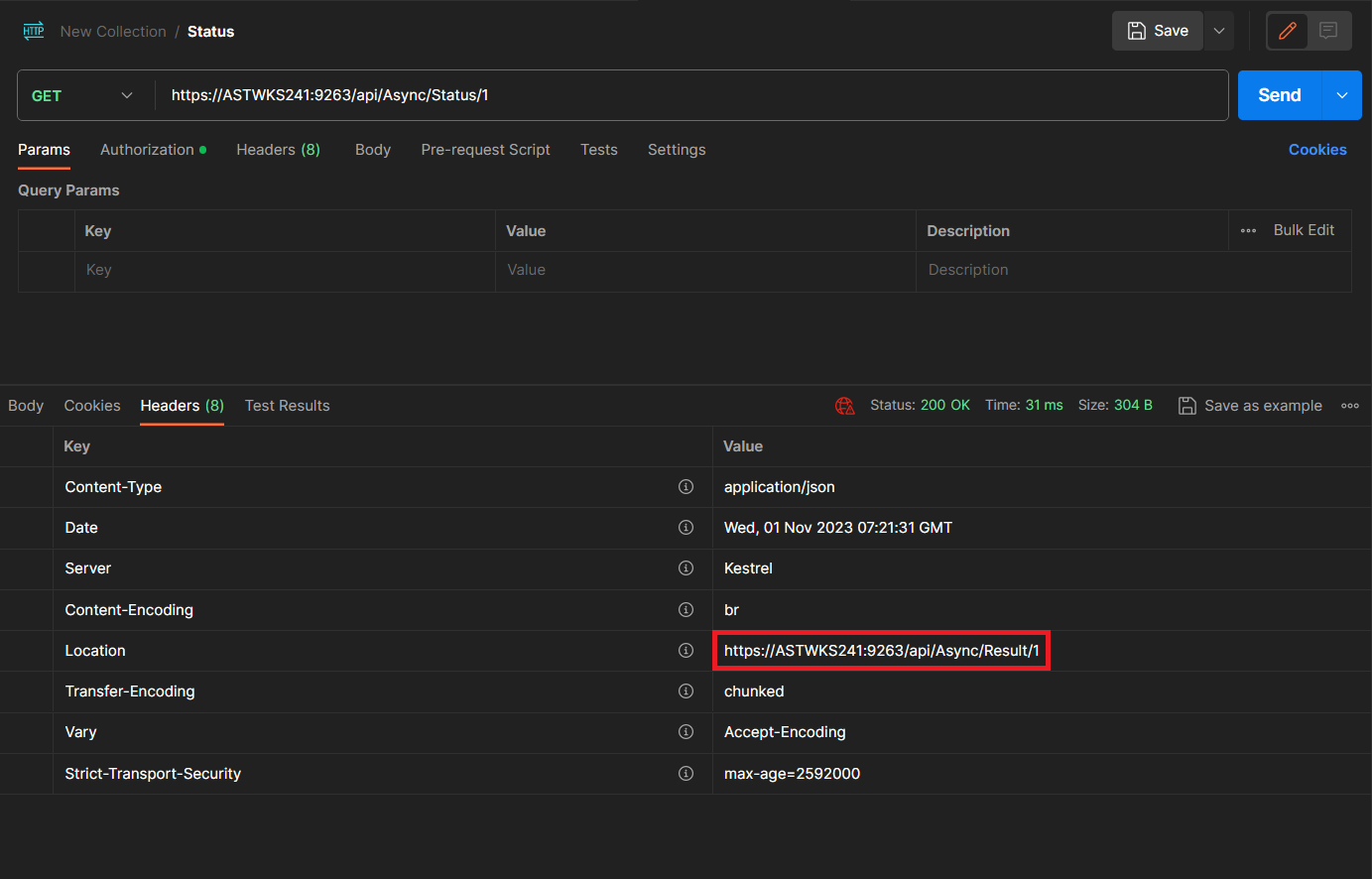Click the query param Key input cell
Viewport: 1372px width, 879px height.
click(x=284, y=270)
